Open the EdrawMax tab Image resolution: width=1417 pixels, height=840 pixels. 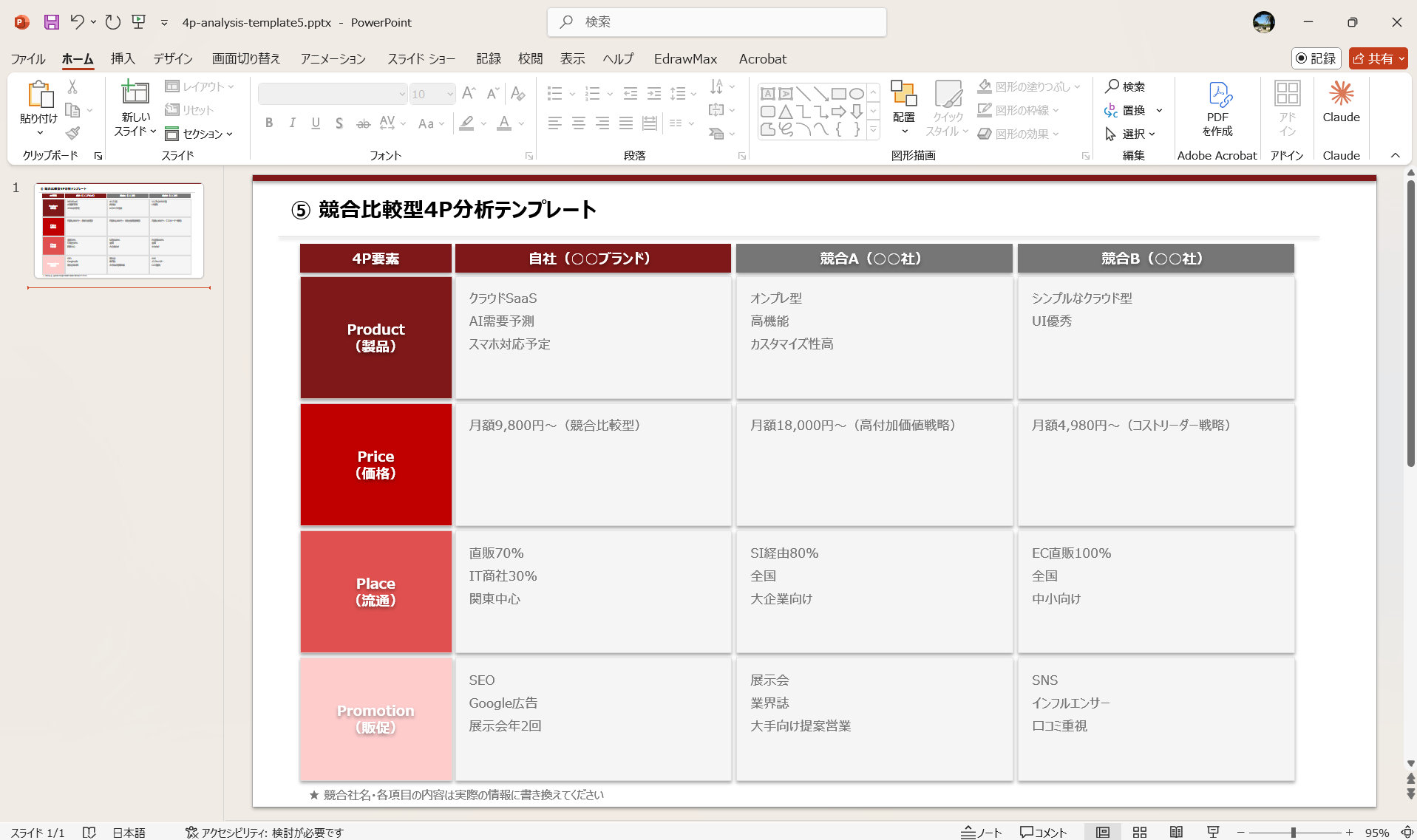coord(685,58)
